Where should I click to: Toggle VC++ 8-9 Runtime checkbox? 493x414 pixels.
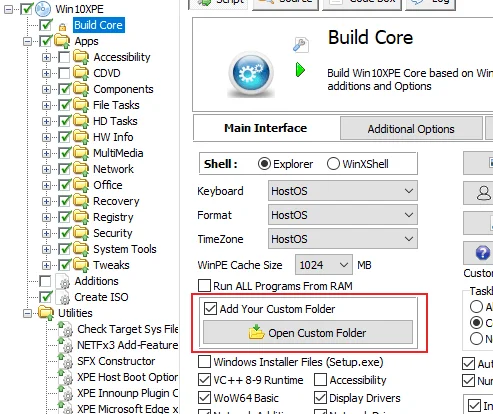204,380
